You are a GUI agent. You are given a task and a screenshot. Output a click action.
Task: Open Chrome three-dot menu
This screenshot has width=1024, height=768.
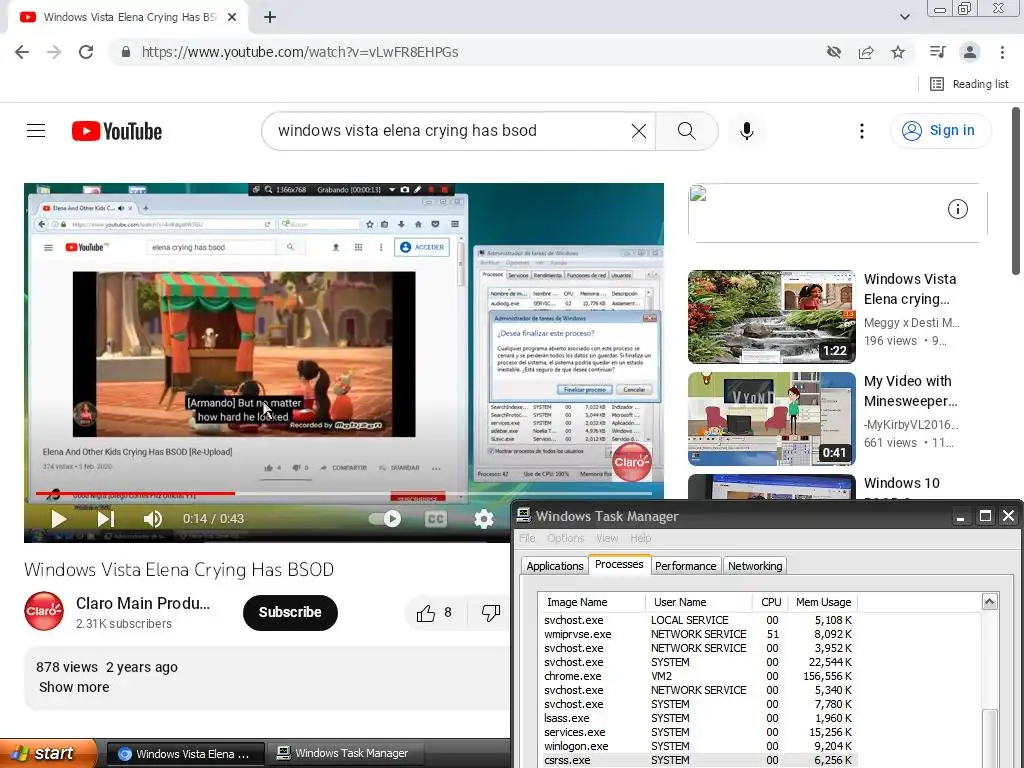[1002, 52]
